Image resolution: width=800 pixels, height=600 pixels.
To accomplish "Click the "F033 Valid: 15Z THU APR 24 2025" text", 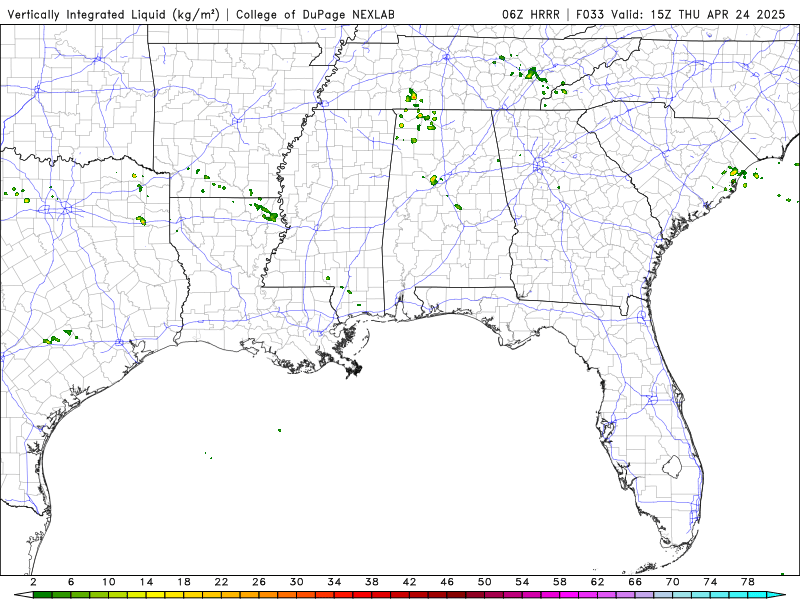I will coord(681,15).
